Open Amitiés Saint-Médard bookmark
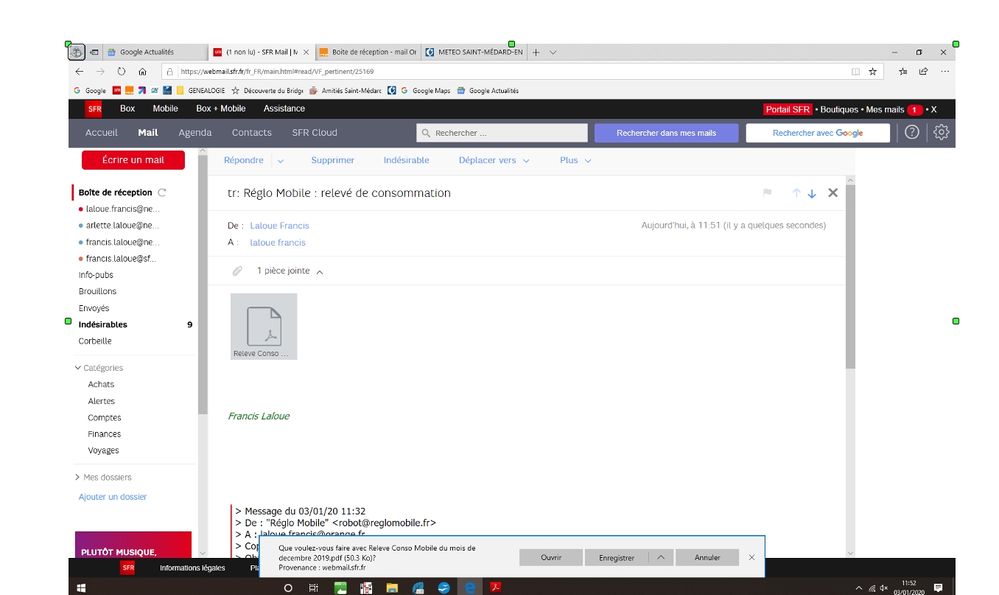The image size is (999, 595). pyautogui.click(x=345, y=90)
